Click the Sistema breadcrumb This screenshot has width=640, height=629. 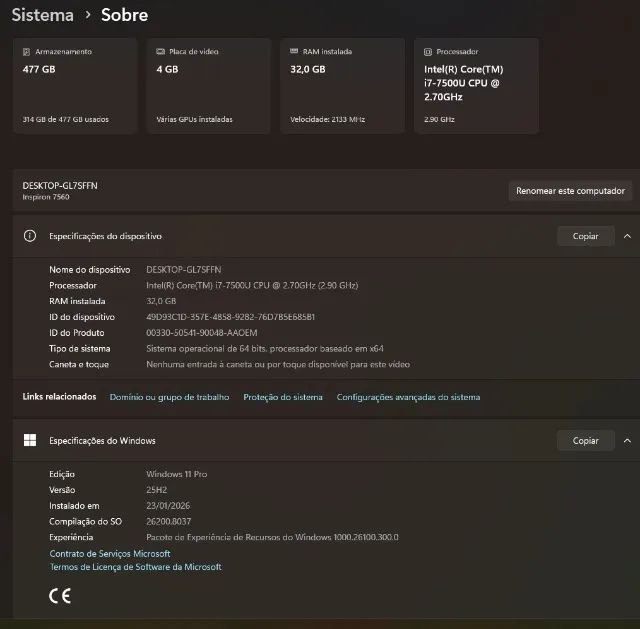pyautogui.click(x=42, y=15)
